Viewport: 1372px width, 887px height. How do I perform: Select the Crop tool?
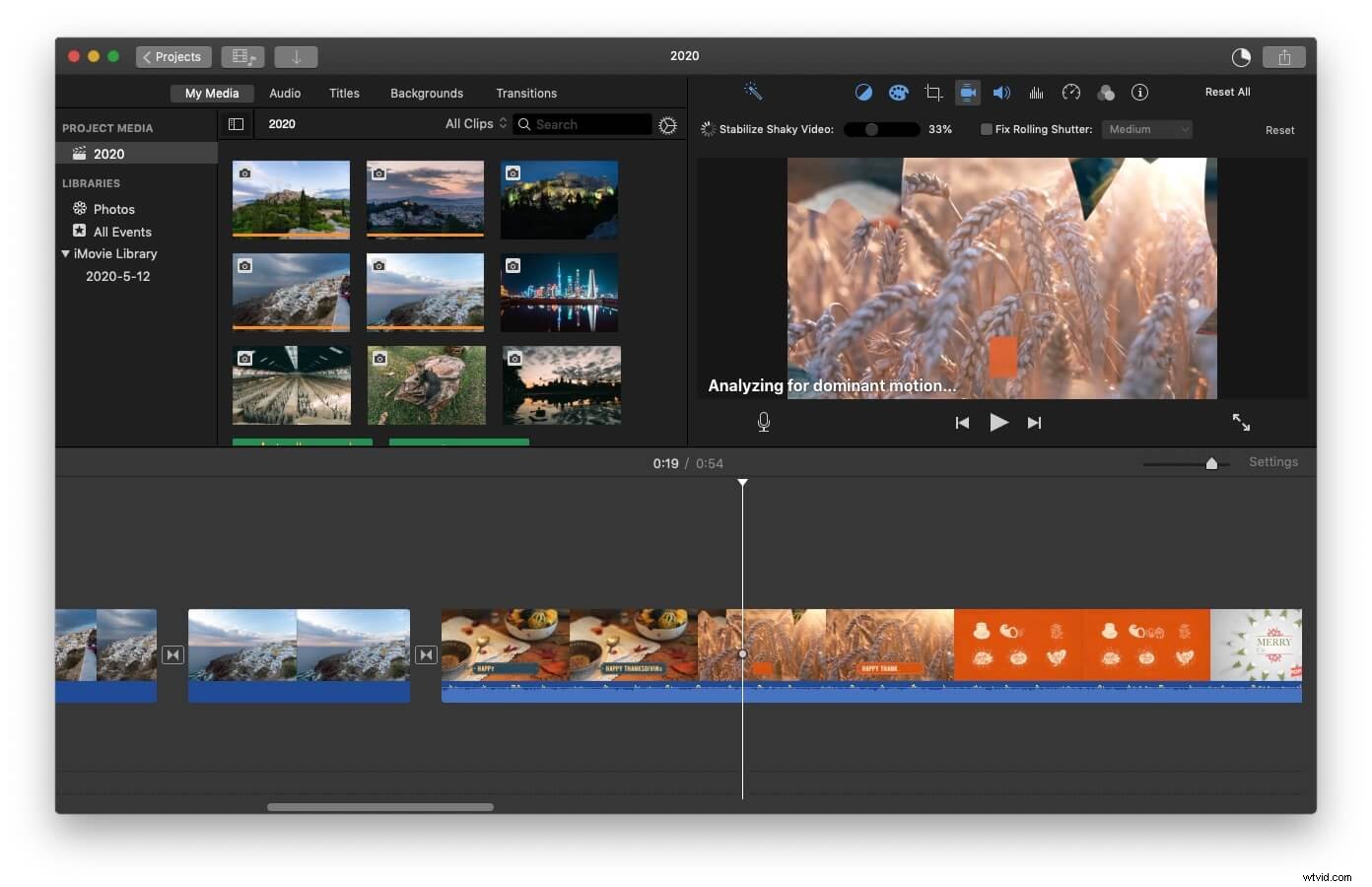point(933,92)
